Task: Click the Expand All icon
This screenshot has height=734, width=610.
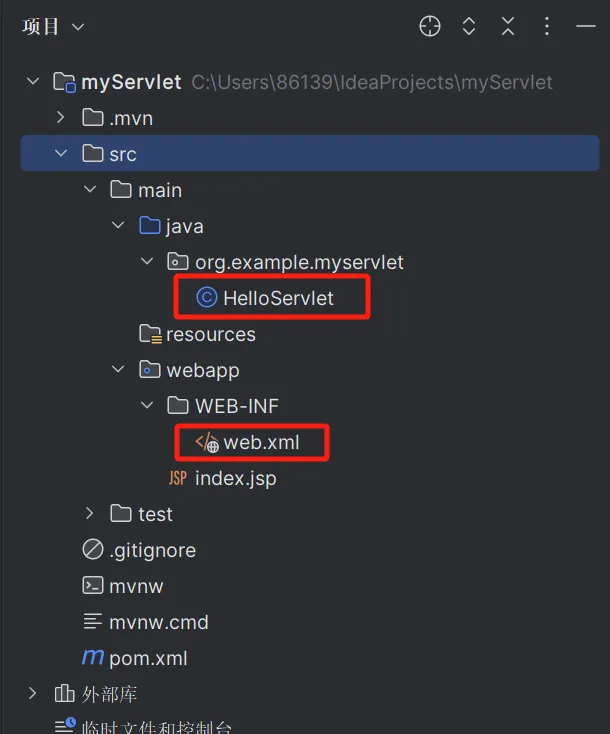Action: pyautogui.click(x=469, y=26)
